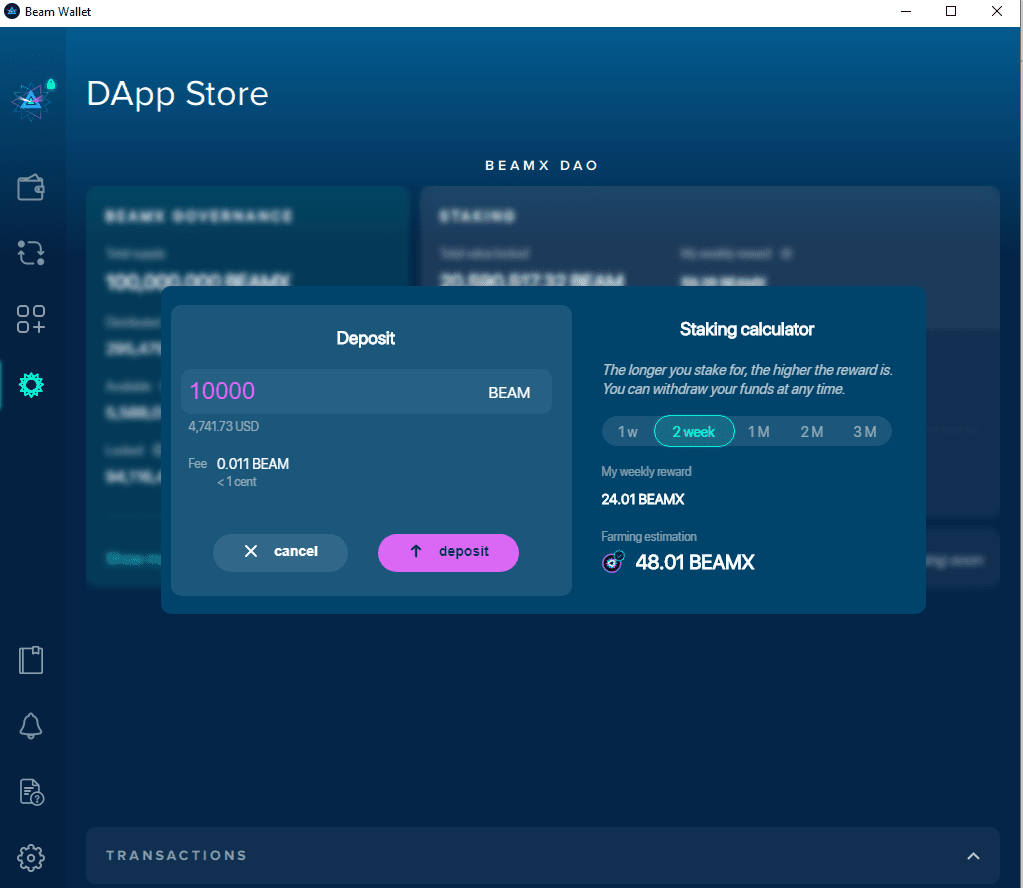1023x888 pixels.
Task: Open the Atomic Swap arrows icon
Action: [x=31, y=253]
